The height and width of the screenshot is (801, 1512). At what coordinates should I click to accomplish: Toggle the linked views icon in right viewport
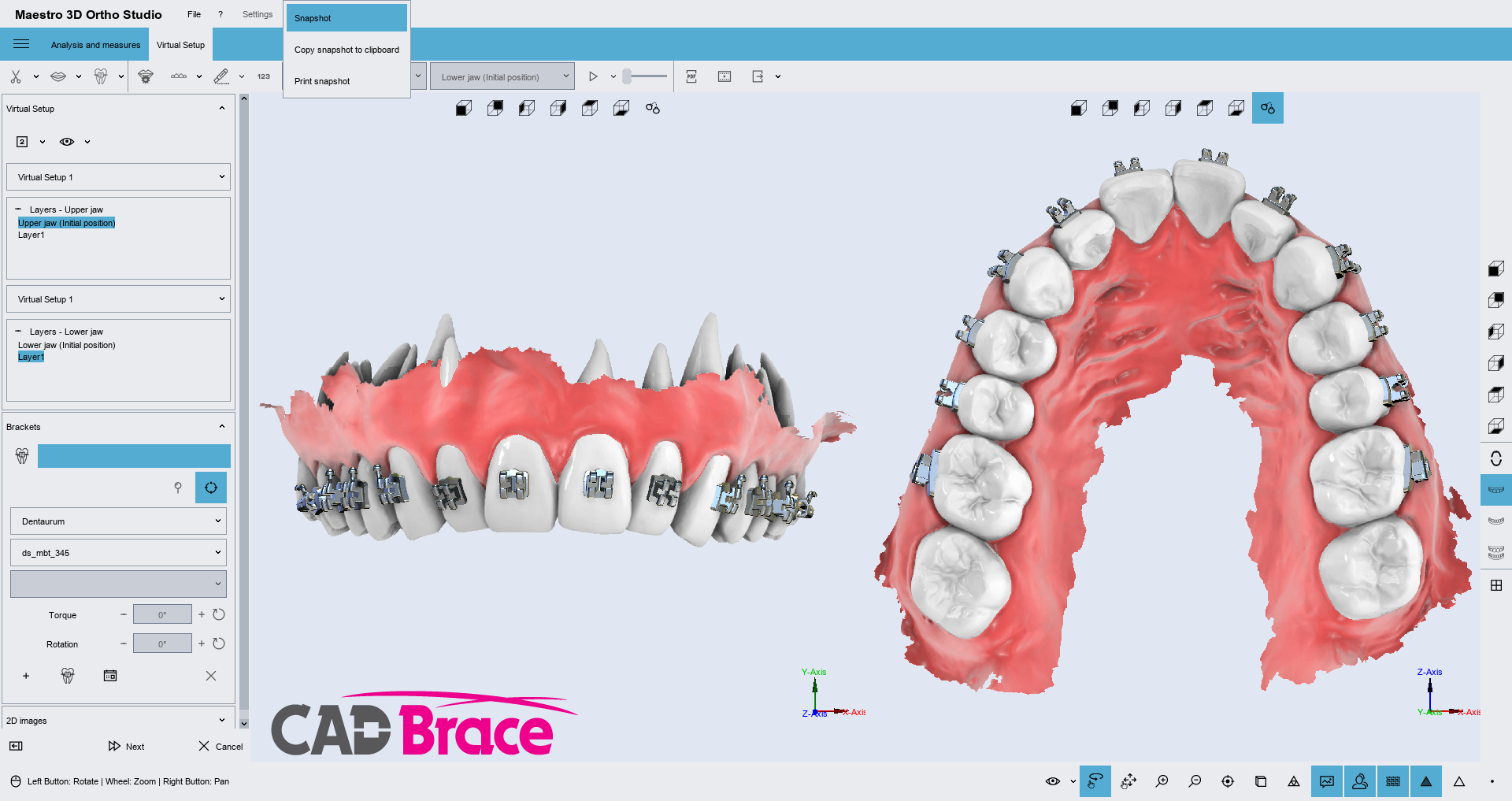tap(1267, 108)
